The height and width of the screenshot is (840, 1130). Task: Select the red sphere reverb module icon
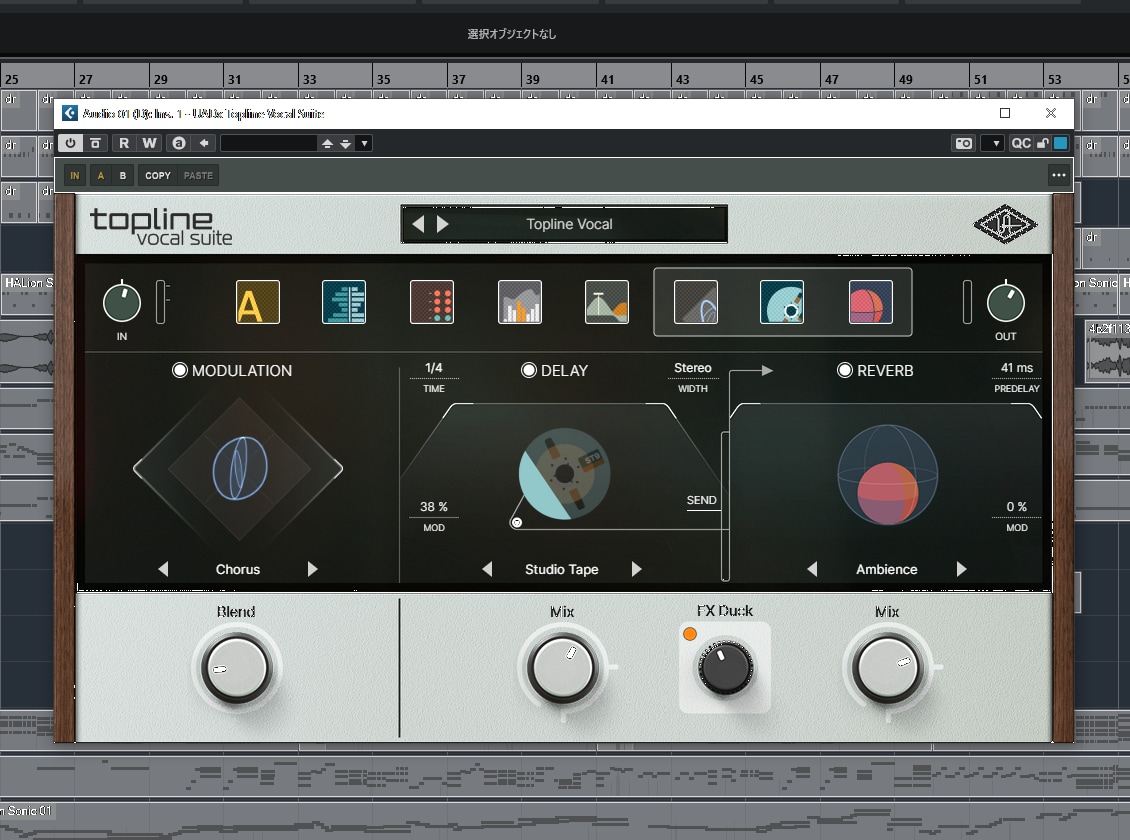(x=871, y=302)
